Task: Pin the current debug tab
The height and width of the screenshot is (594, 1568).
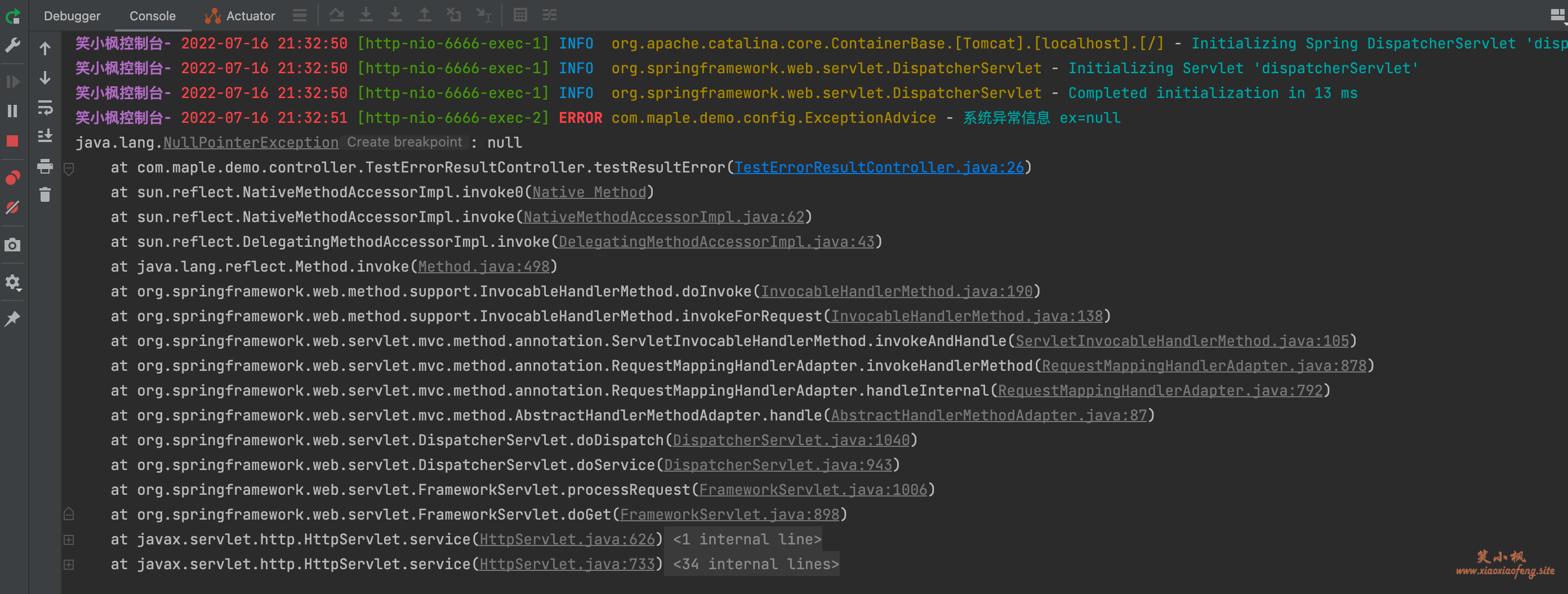Action: [x=13, y=318]
